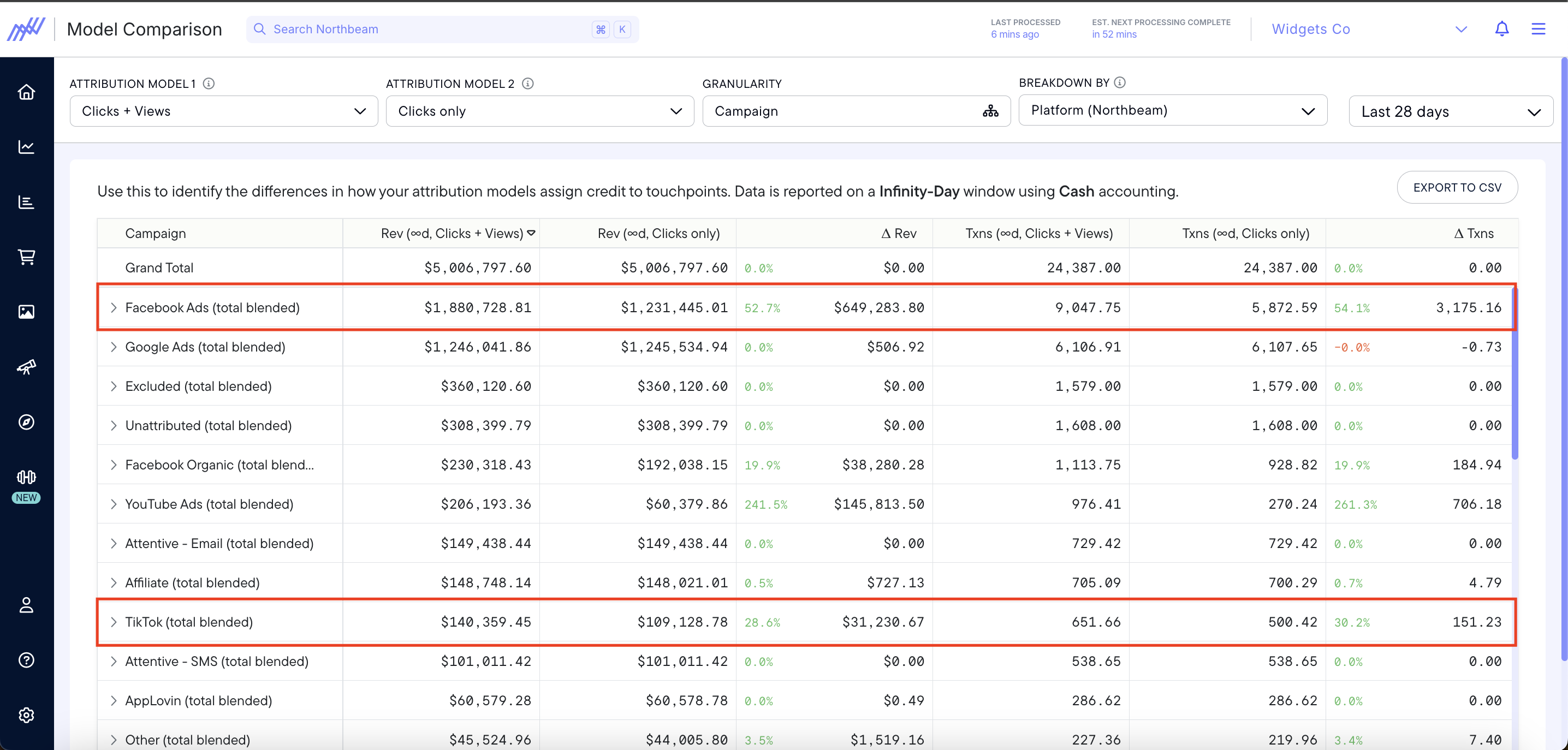Expand the Facebook Ads row
The width and height of the screenshot is (1568, 750).
(114, 307)
